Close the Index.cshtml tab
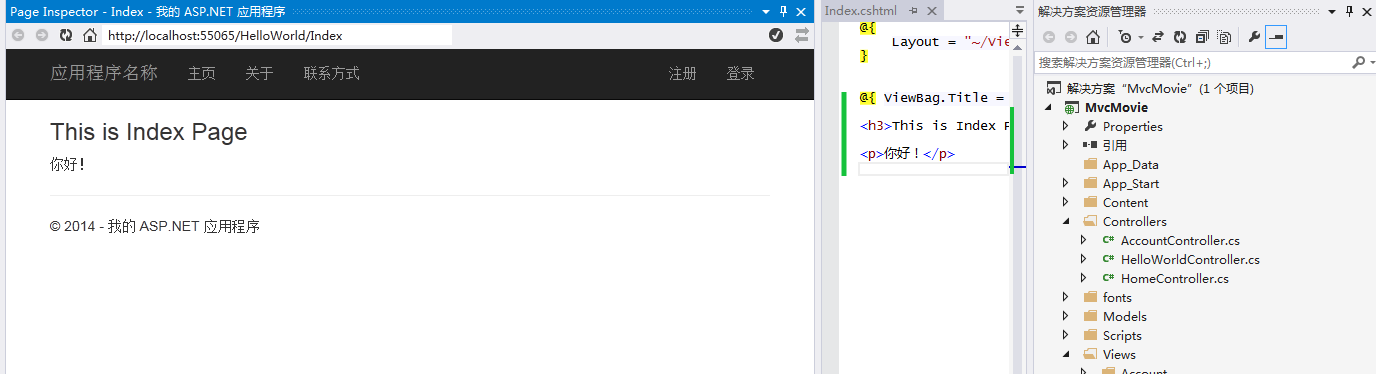 (x=931, y=11)
